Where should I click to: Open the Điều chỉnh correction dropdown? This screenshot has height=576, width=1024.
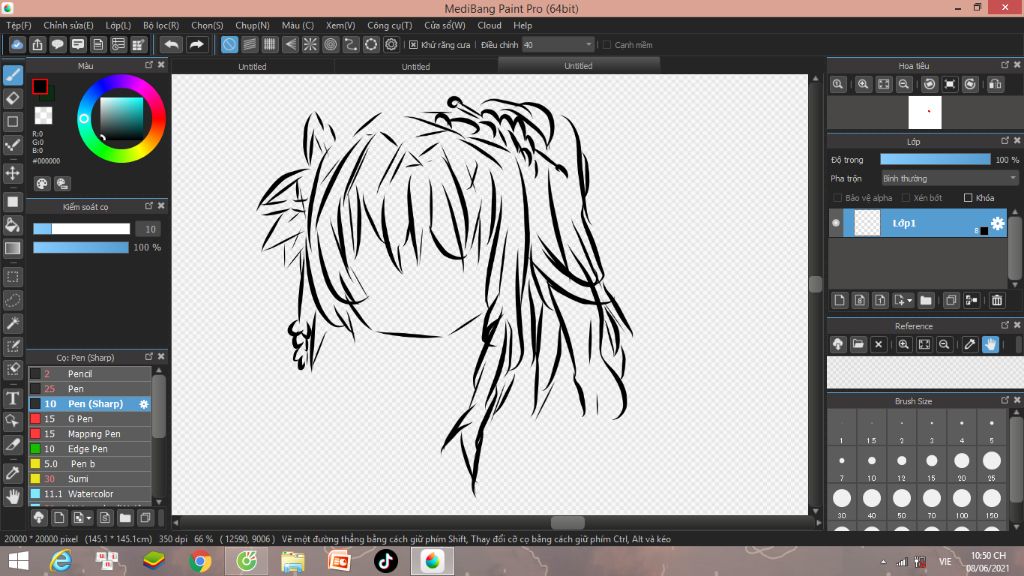click(558, 45)
